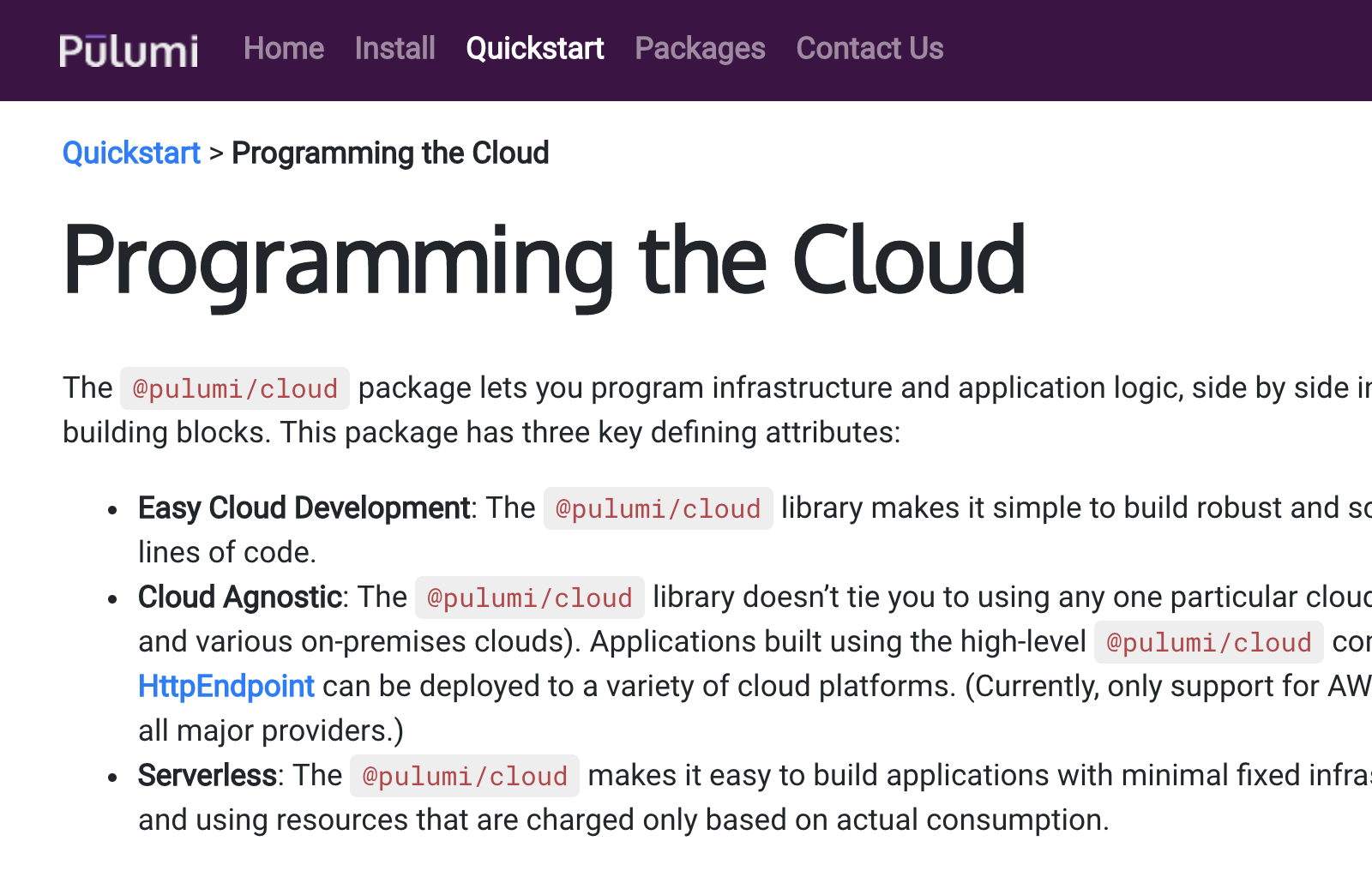The image size is (1372, 871).
Task: Click the bold text Cloud Agnostic
Action: click(x=240, y=598)
